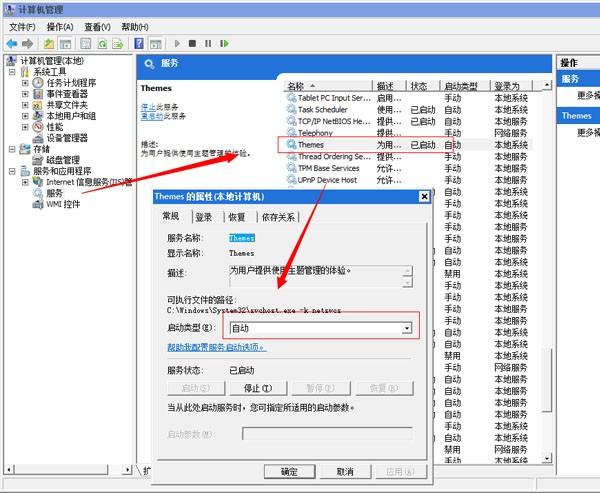Viewport: 600px width, 493px height.
Task: Open the 操作(A) menu
Action: [59, 27]
